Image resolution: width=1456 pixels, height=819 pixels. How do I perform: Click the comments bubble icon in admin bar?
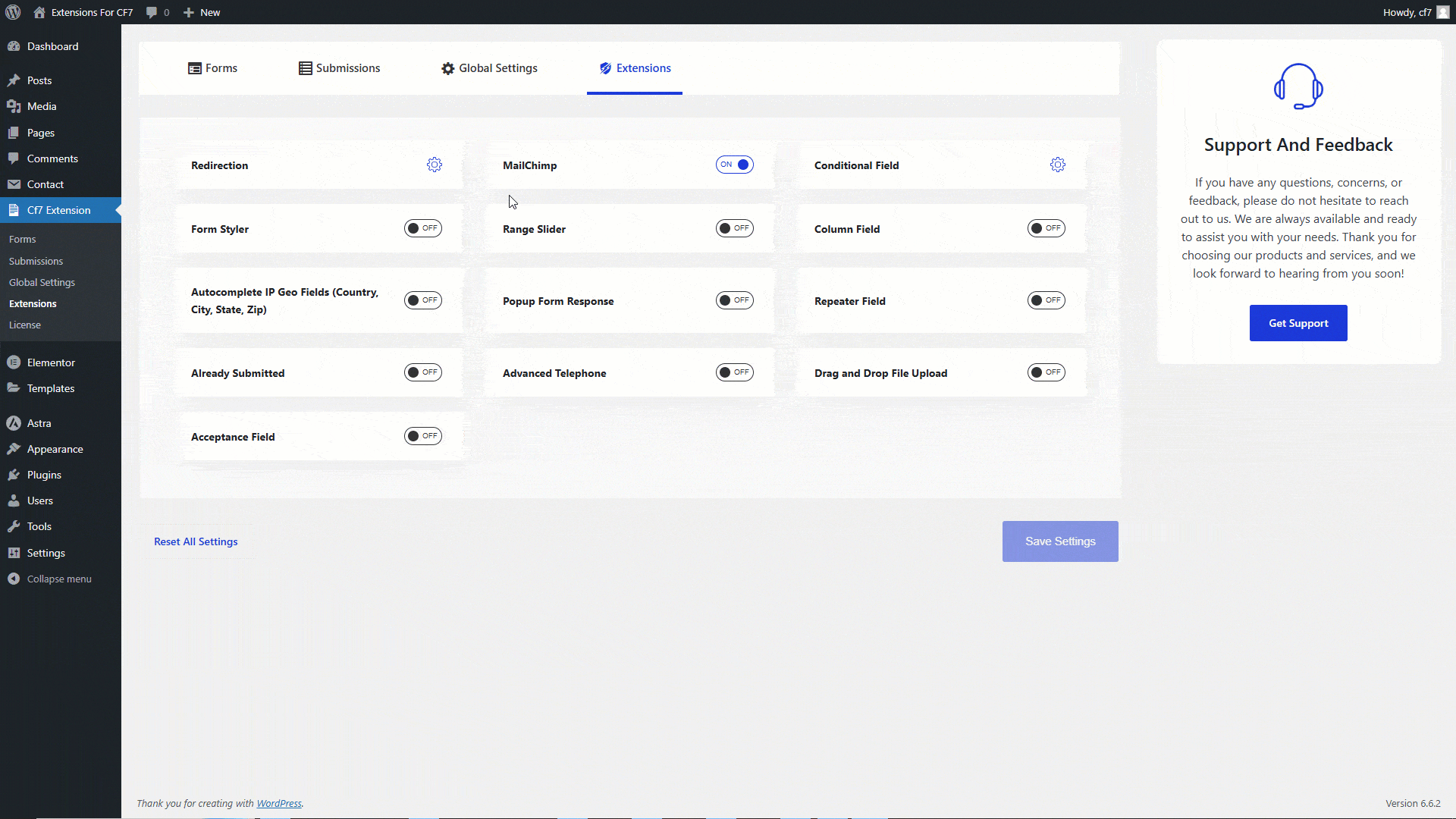(x=152, y=12)
